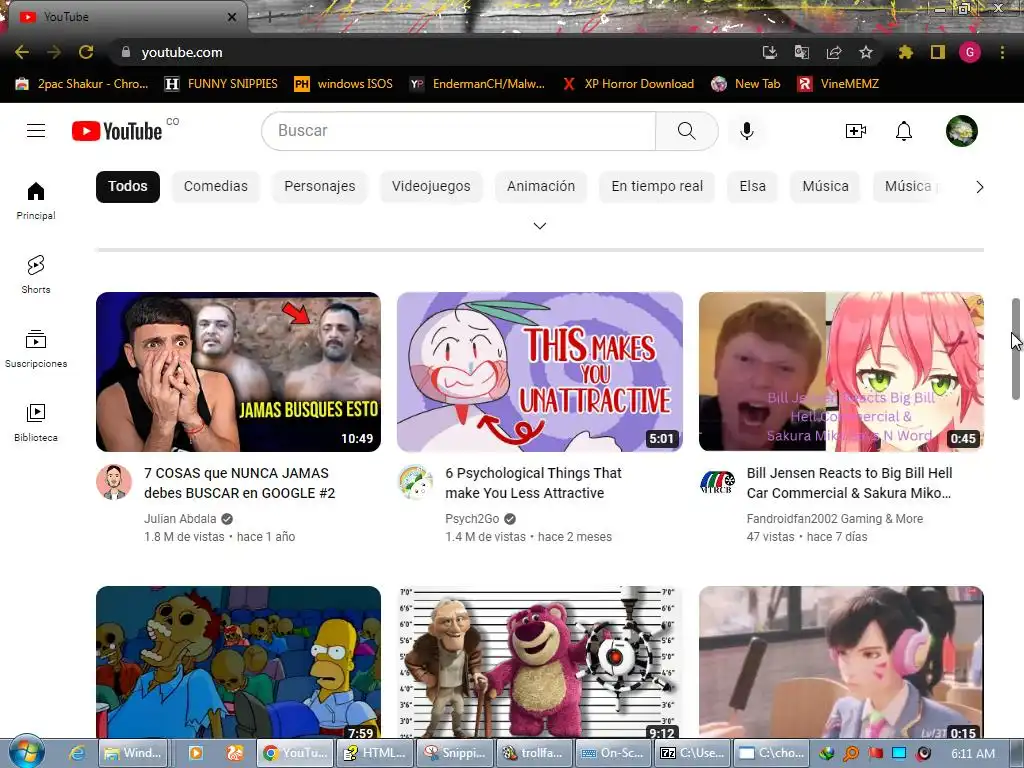This screenshot has width=1024, height=768.
Task: Open the New Tab bookmark
Action: (746, 84)
